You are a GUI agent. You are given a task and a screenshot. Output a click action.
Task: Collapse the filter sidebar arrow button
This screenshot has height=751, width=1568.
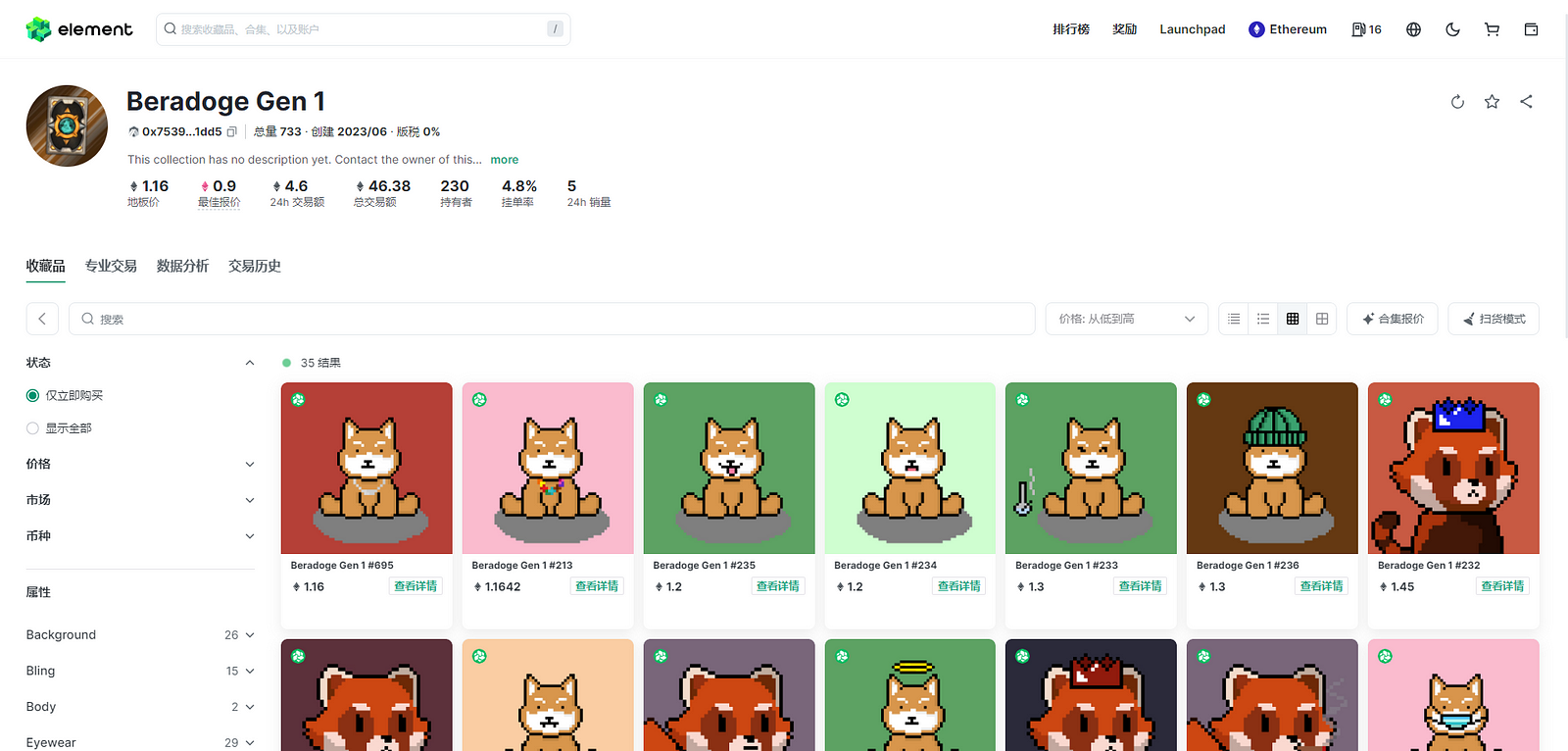[42, 319]
